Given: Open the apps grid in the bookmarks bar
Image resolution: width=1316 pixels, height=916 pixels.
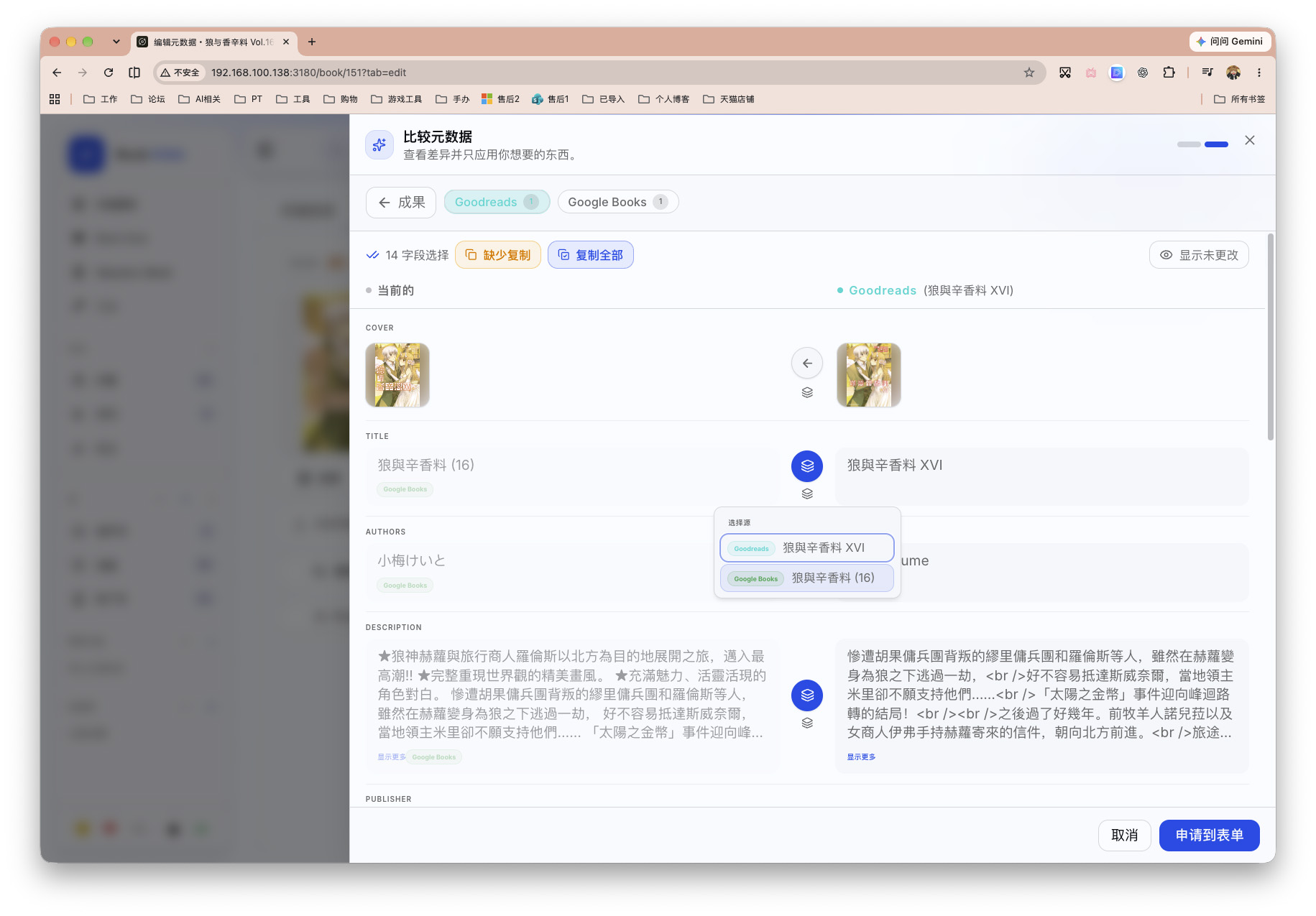Looking at the screenshot, I should click(55, 99).
